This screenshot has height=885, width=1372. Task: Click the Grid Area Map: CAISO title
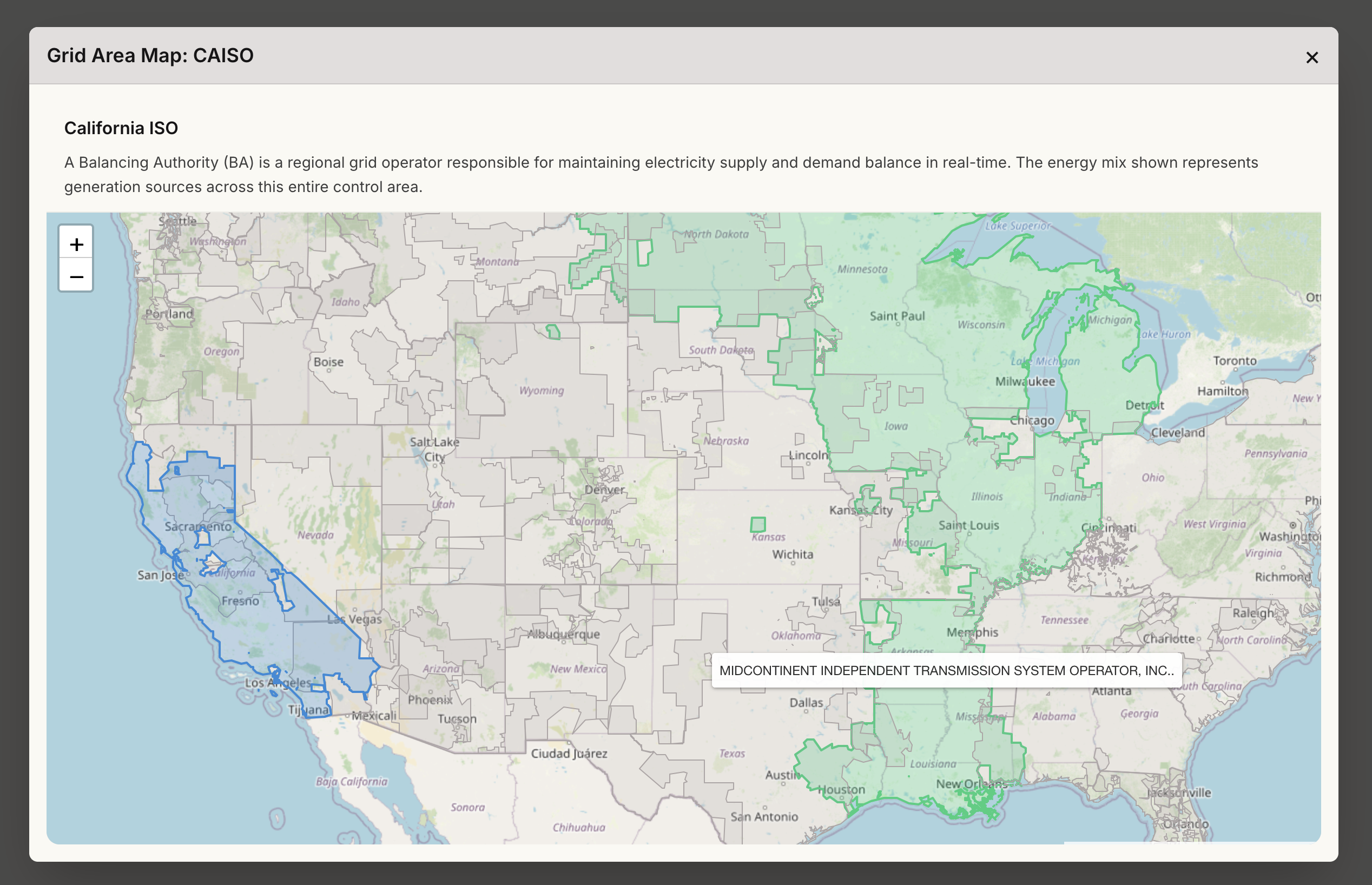[150, 55]
